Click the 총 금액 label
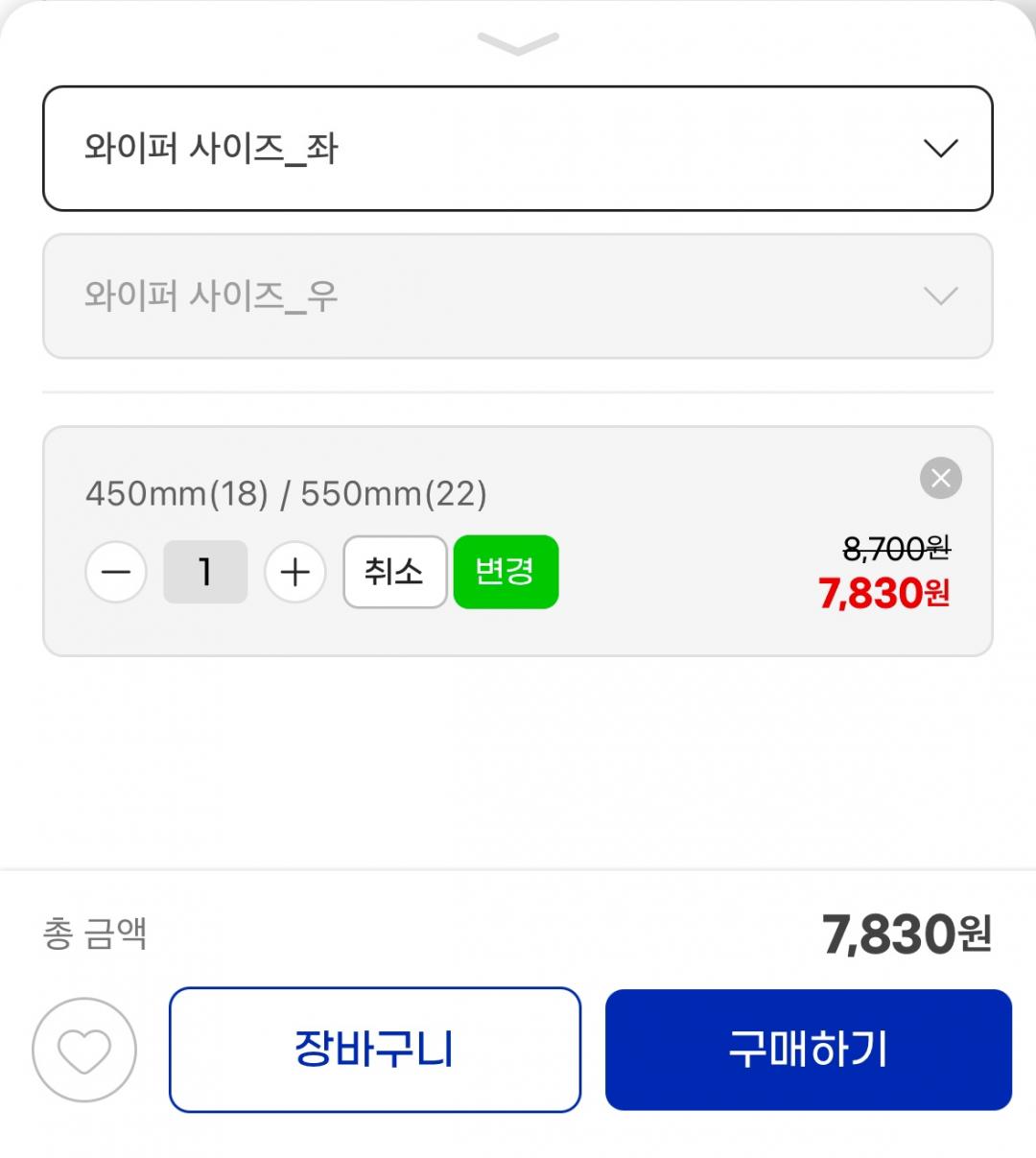 click(95, 933)
